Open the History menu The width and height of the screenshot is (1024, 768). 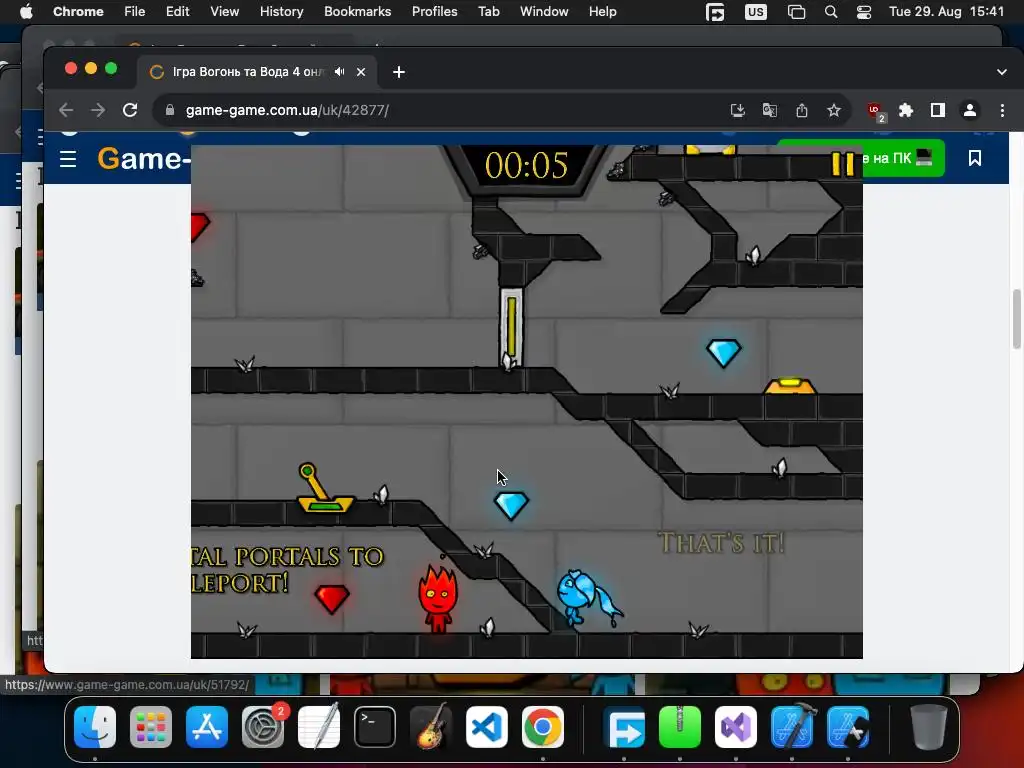click(281, 12)
